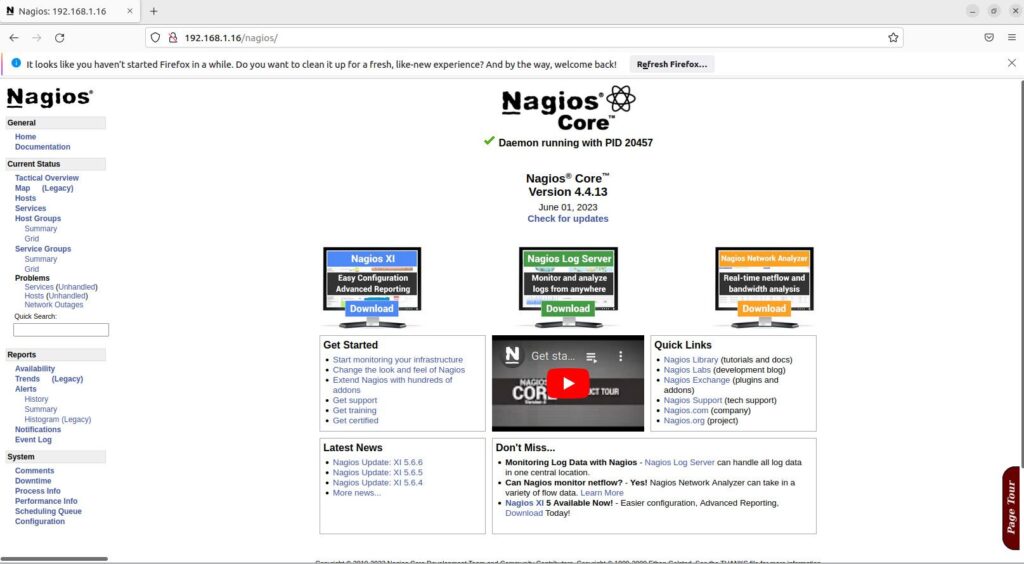Image resolution: width=1024 pixels, height=564 pixels.
Task: Open Comments under System
Action: (35, 471)
